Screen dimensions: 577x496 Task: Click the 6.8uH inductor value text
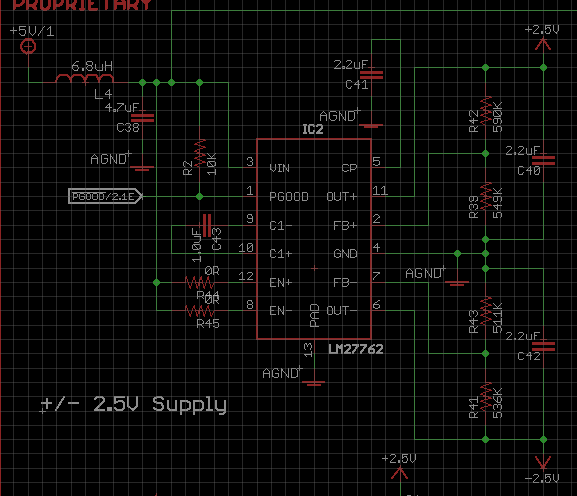coord(92,66)
